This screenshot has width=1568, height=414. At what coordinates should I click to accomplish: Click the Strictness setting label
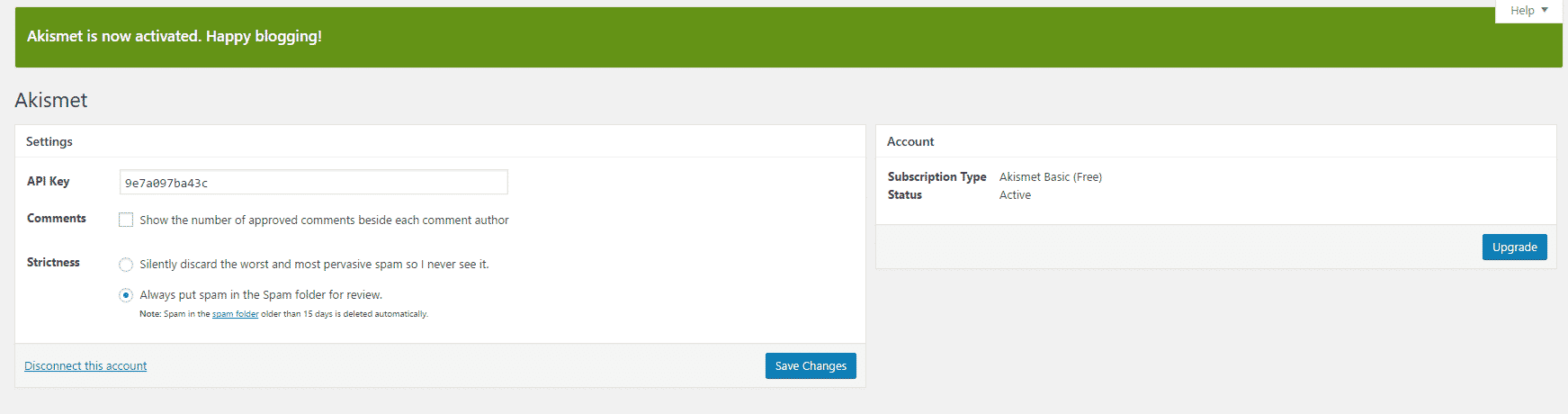[53, 263]
